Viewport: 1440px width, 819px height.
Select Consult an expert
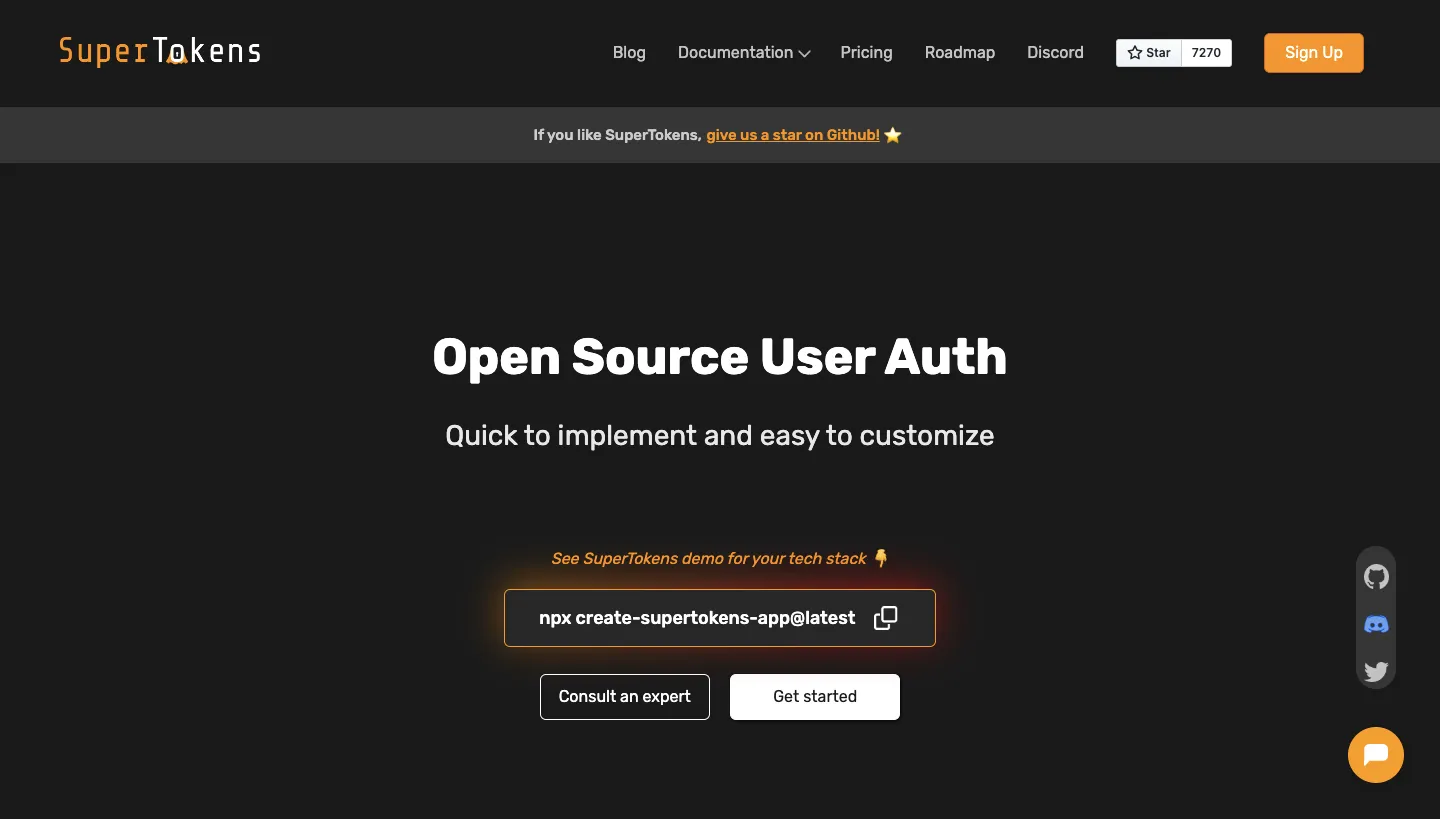(x=624, y=696)
